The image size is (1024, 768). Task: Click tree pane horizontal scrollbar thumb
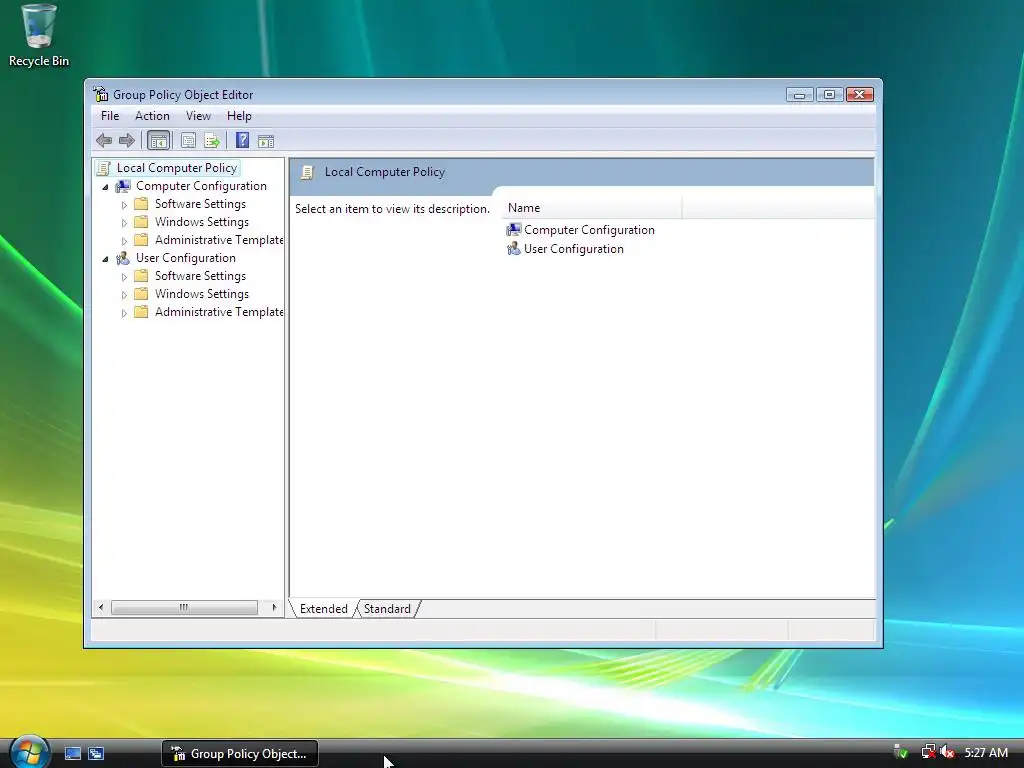tap(184, 607)
